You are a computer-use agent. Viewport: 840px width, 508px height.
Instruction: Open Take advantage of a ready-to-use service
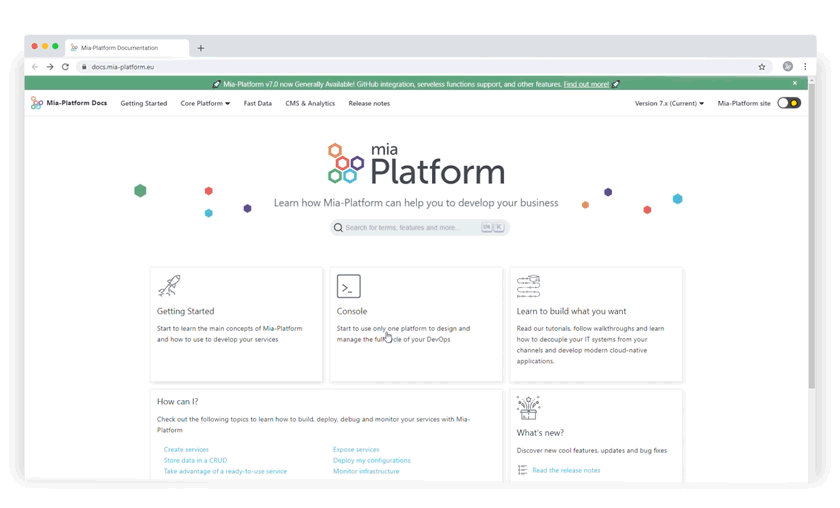click(225, 472)
